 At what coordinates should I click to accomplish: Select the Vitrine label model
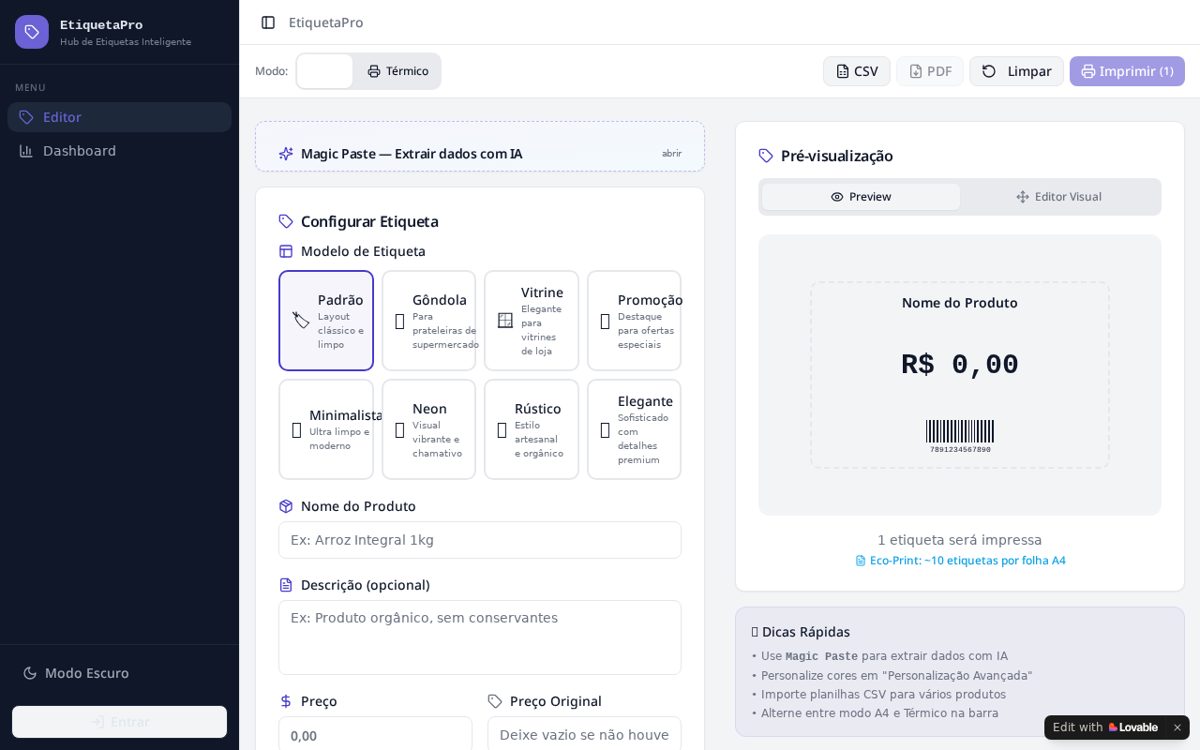532,321
